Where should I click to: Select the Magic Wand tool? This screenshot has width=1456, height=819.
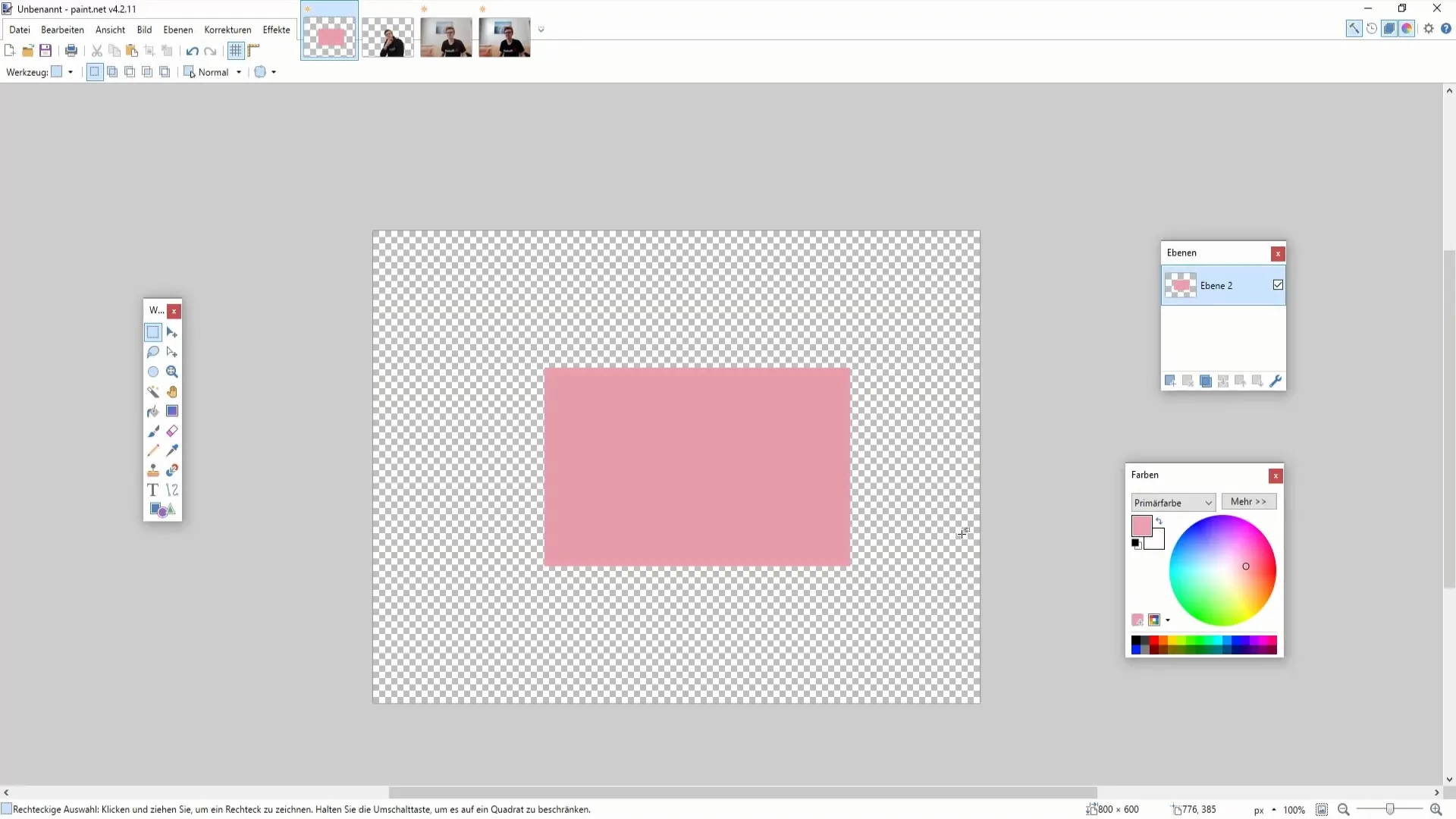[x=154, y=391]
